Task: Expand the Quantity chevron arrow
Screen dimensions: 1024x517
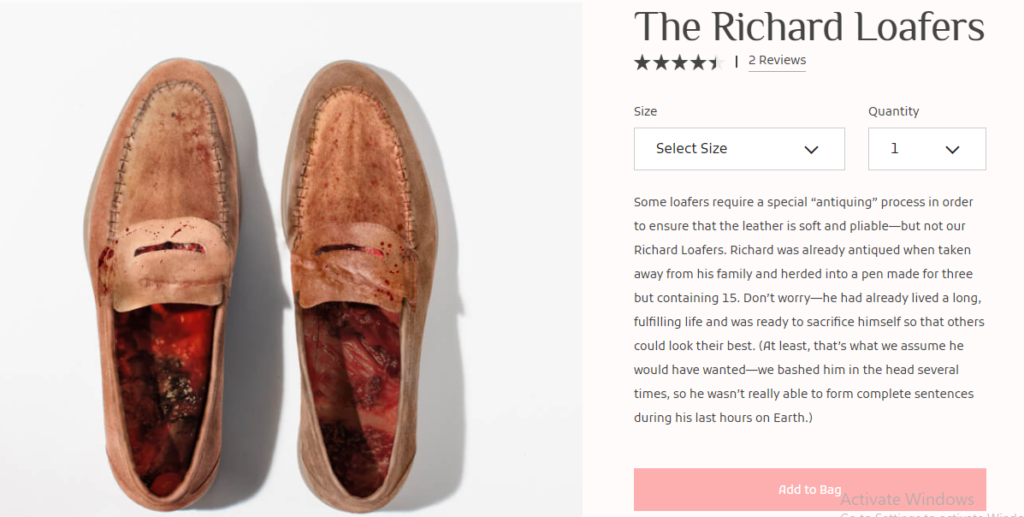Action: point(952,150)
